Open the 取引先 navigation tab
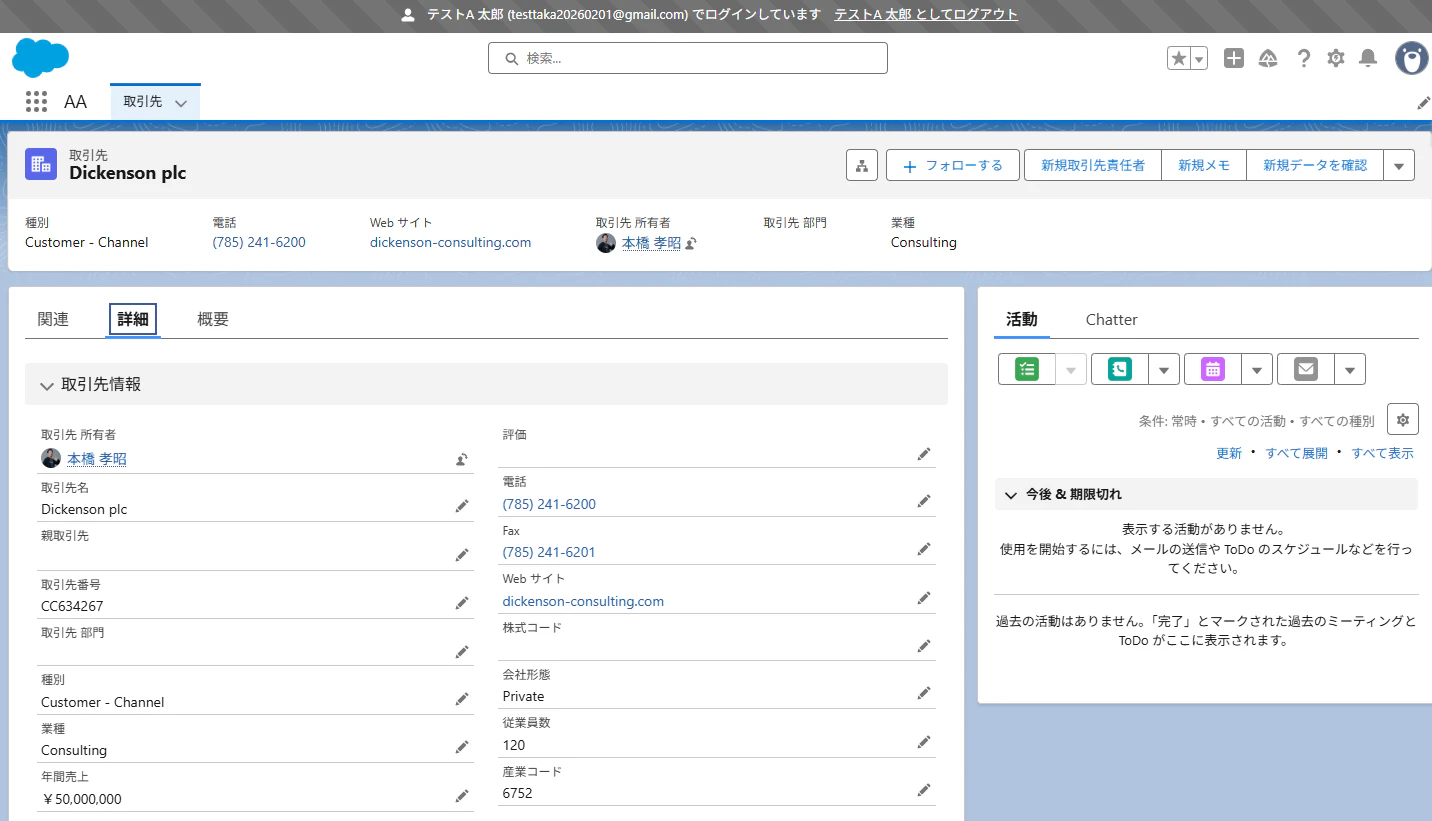 tap(143, 102)
